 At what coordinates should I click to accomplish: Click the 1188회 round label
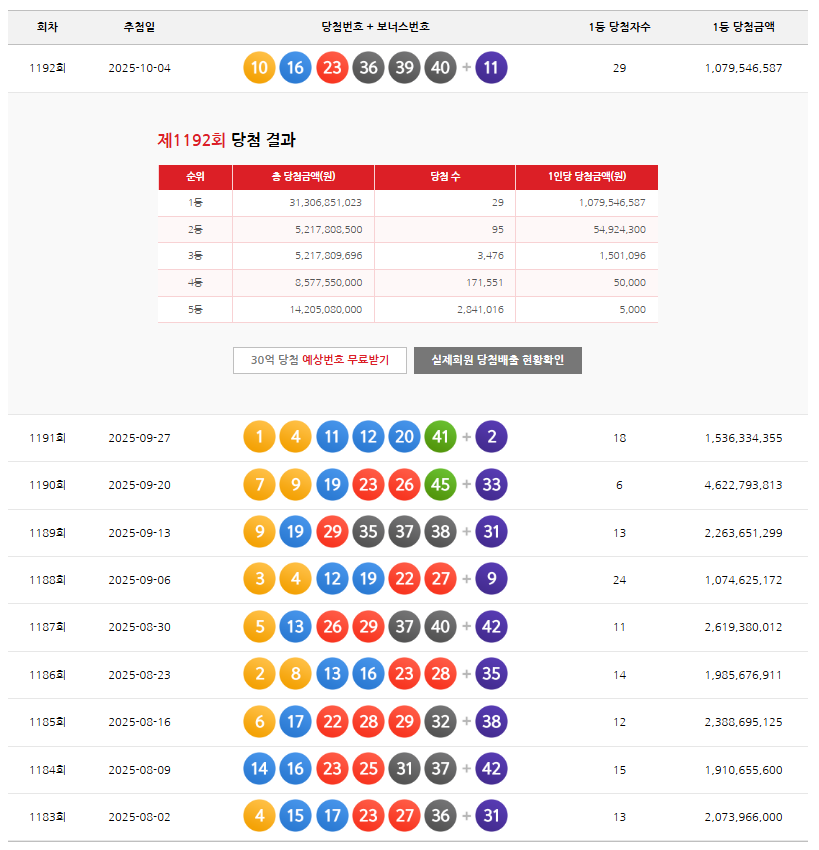[47, 580]
